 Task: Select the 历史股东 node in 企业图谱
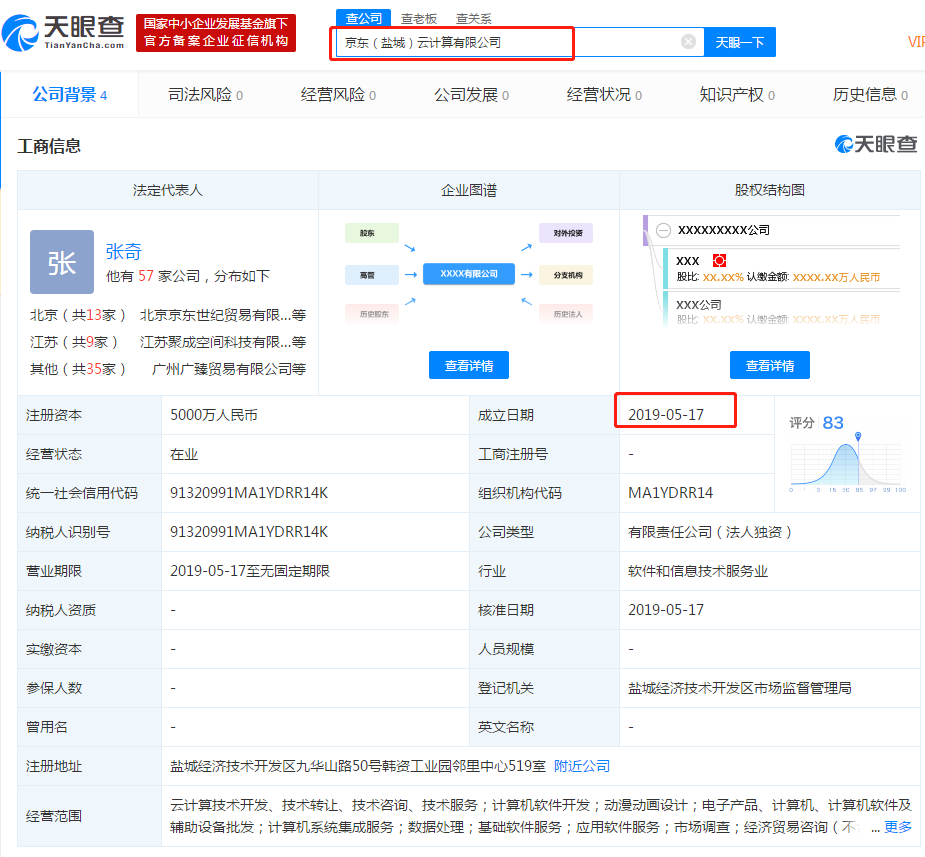(371, 314)
